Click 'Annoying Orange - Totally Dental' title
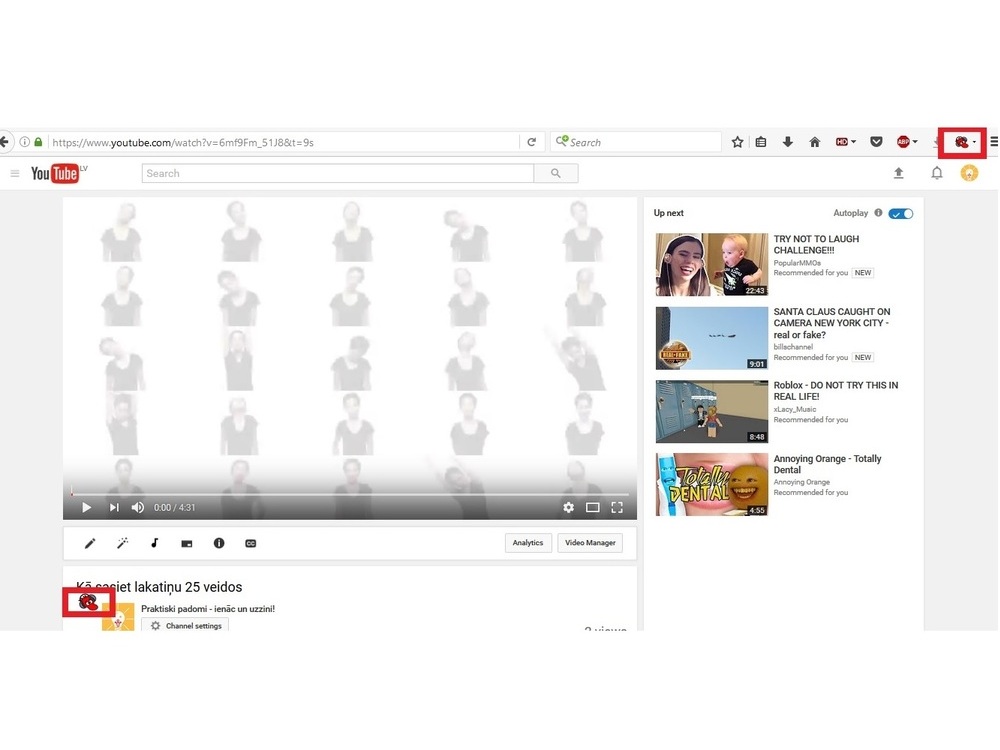 (x=828, y=464)
